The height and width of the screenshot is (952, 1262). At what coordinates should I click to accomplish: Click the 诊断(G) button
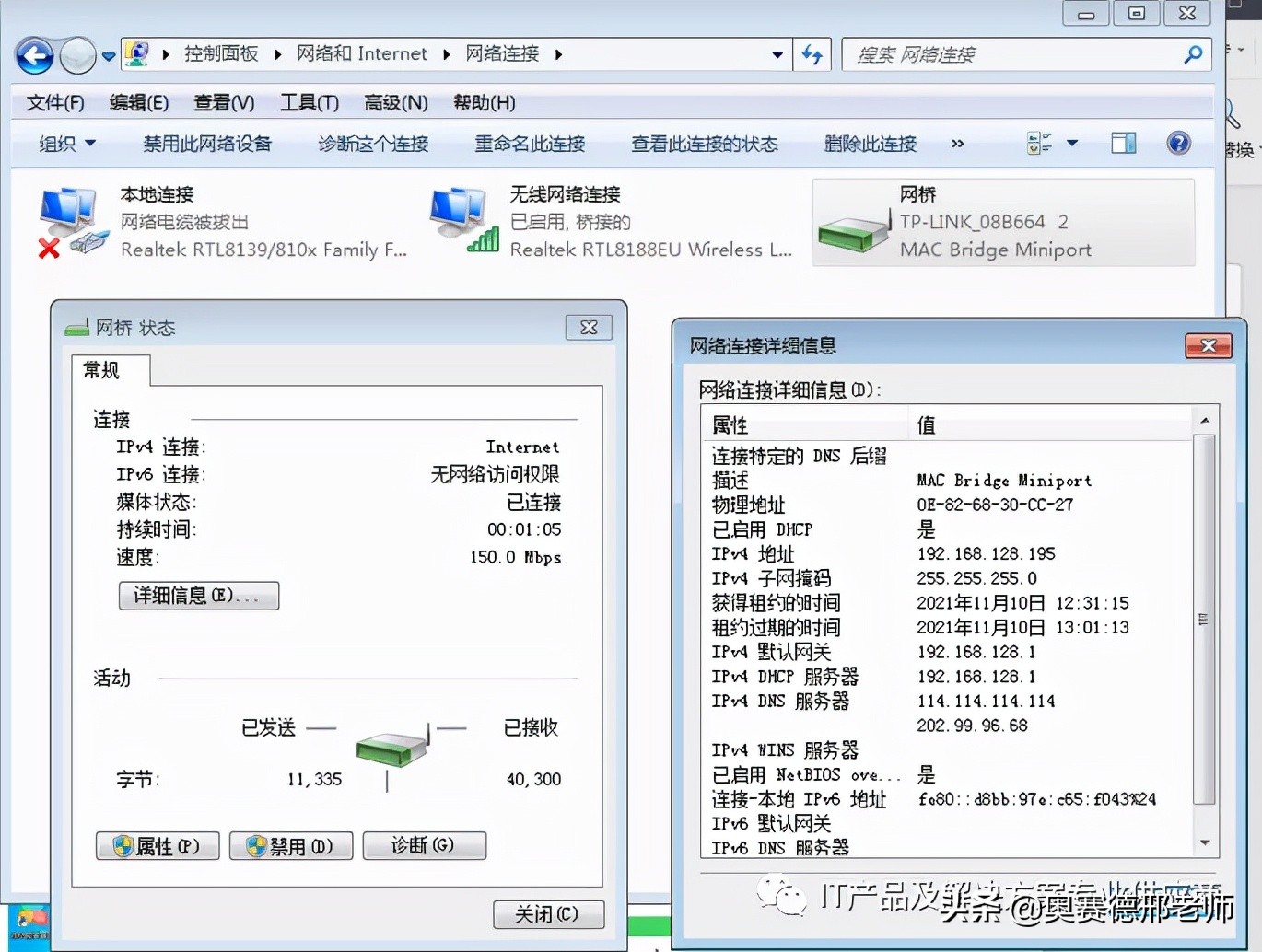point(424,845)
